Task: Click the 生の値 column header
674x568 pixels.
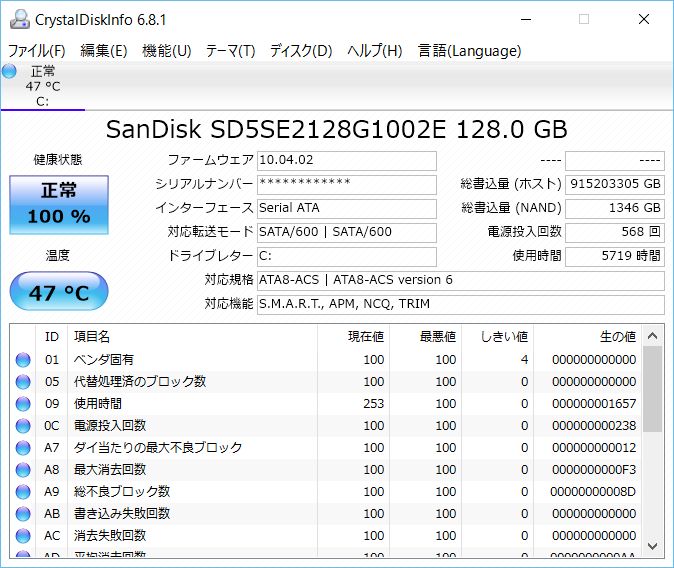Action: point(587,337)
